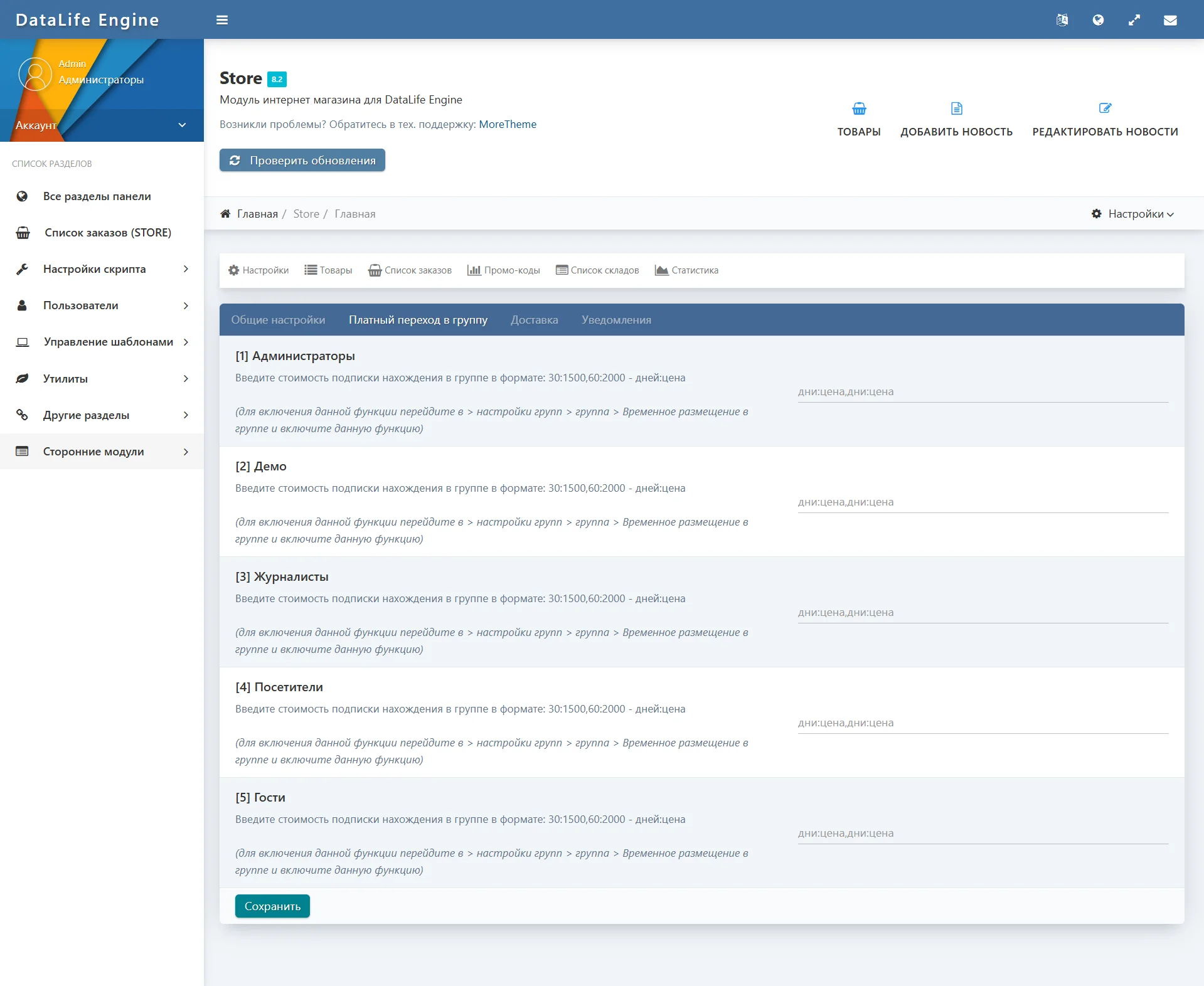Toggle fullscreen with the expand arrows icon
Viewport: 1204px width, 986px height.
(1134, 20)
